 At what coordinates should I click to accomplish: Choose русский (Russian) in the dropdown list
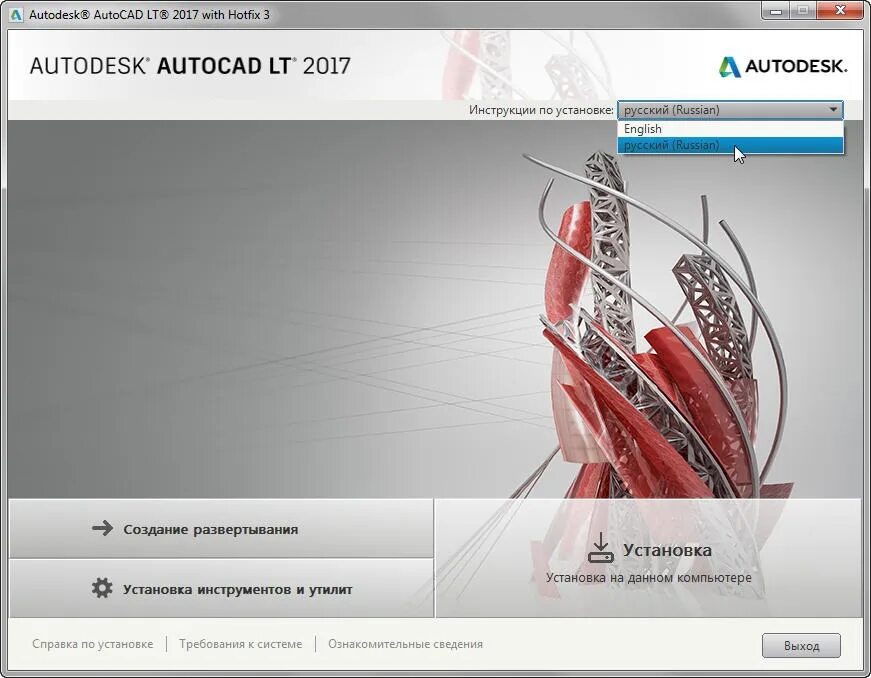point(730,145)
